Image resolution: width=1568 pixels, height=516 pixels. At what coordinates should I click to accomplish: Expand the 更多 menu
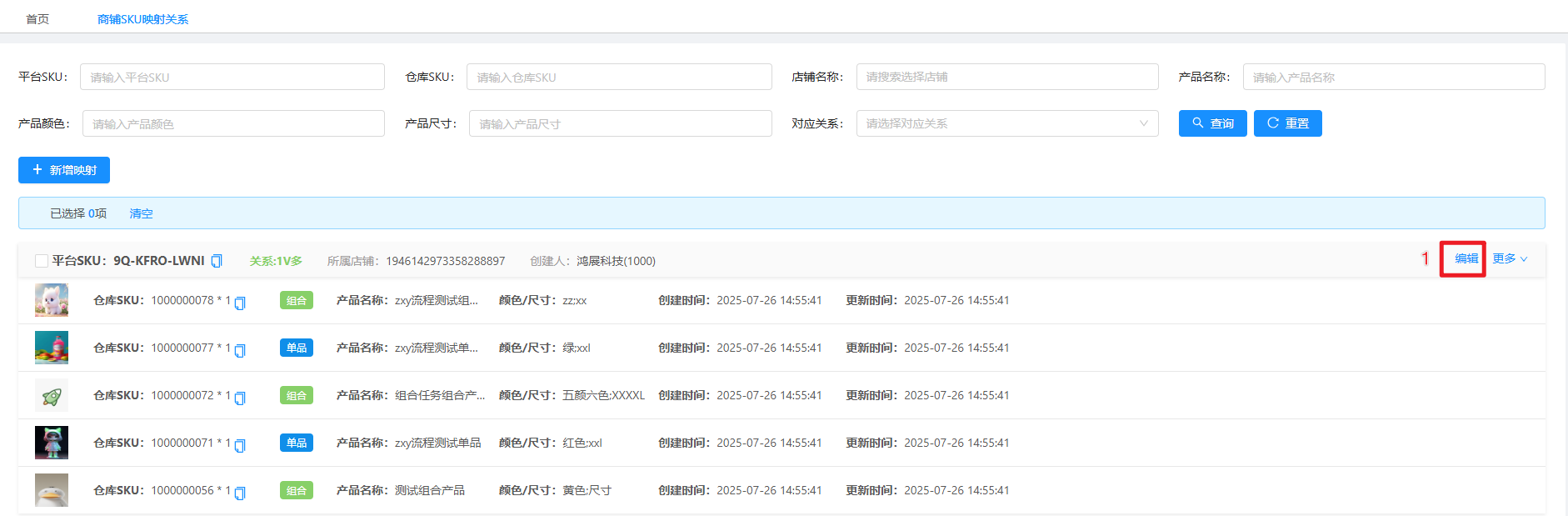coord(1509,258)
